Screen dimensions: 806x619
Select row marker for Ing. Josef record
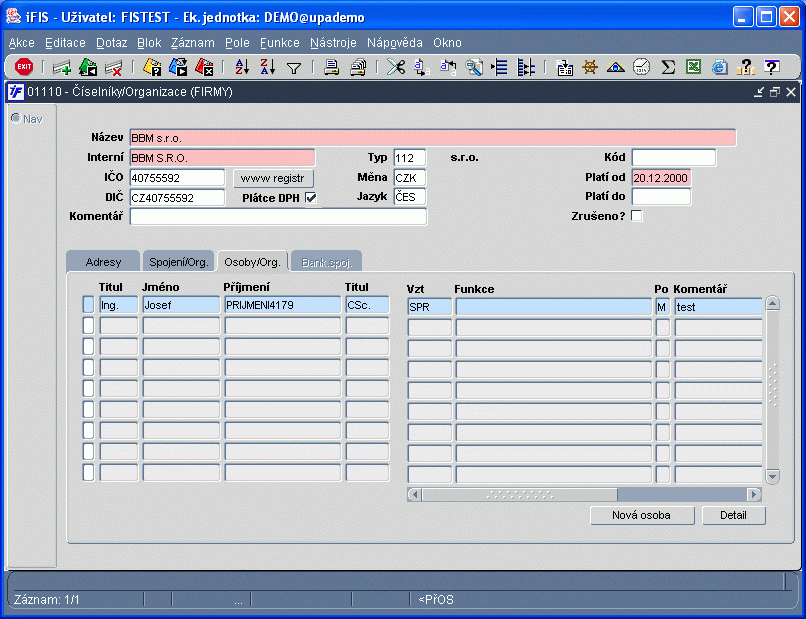[88, 304]
